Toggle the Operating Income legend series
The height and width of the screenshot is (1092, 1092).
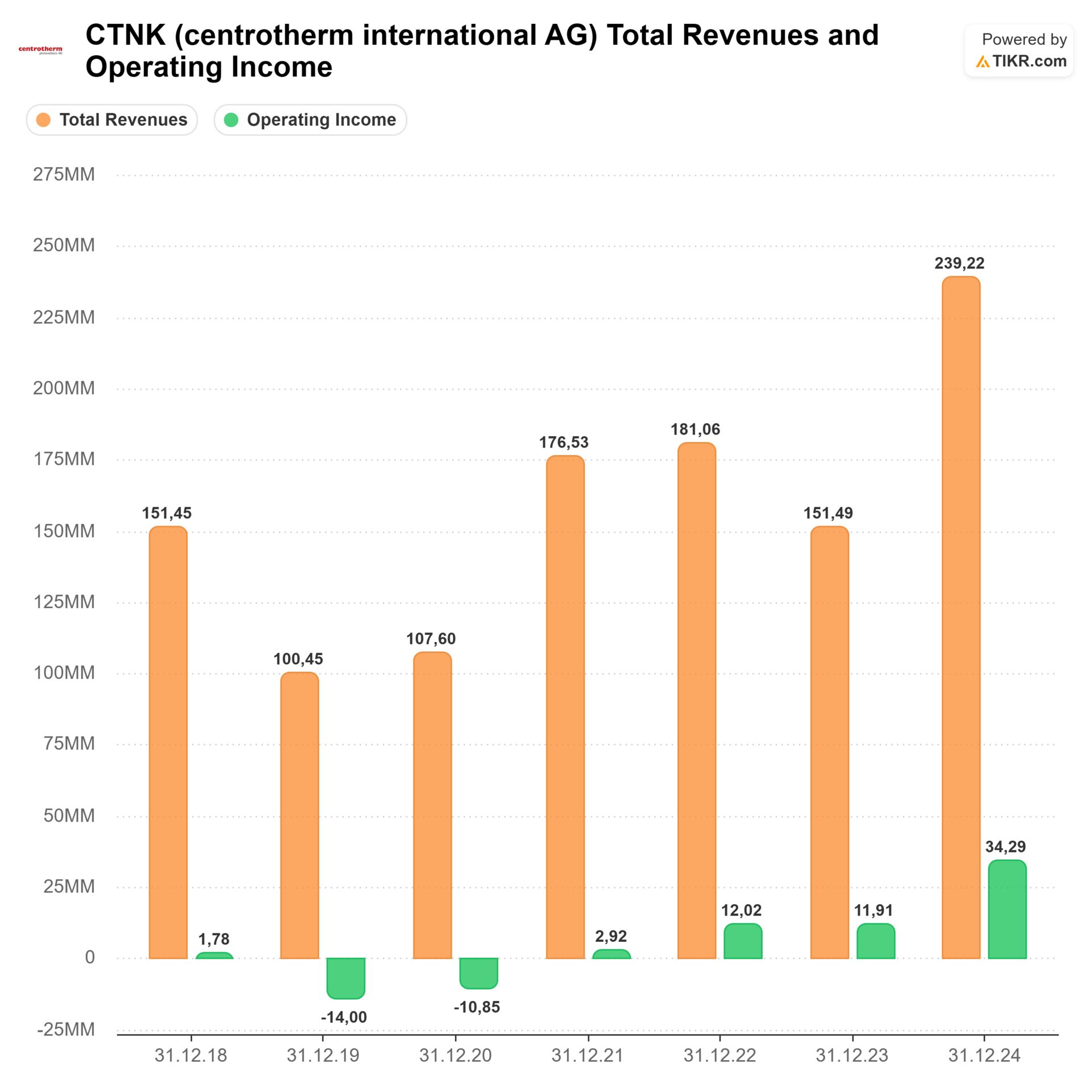[x=321, y=120]
